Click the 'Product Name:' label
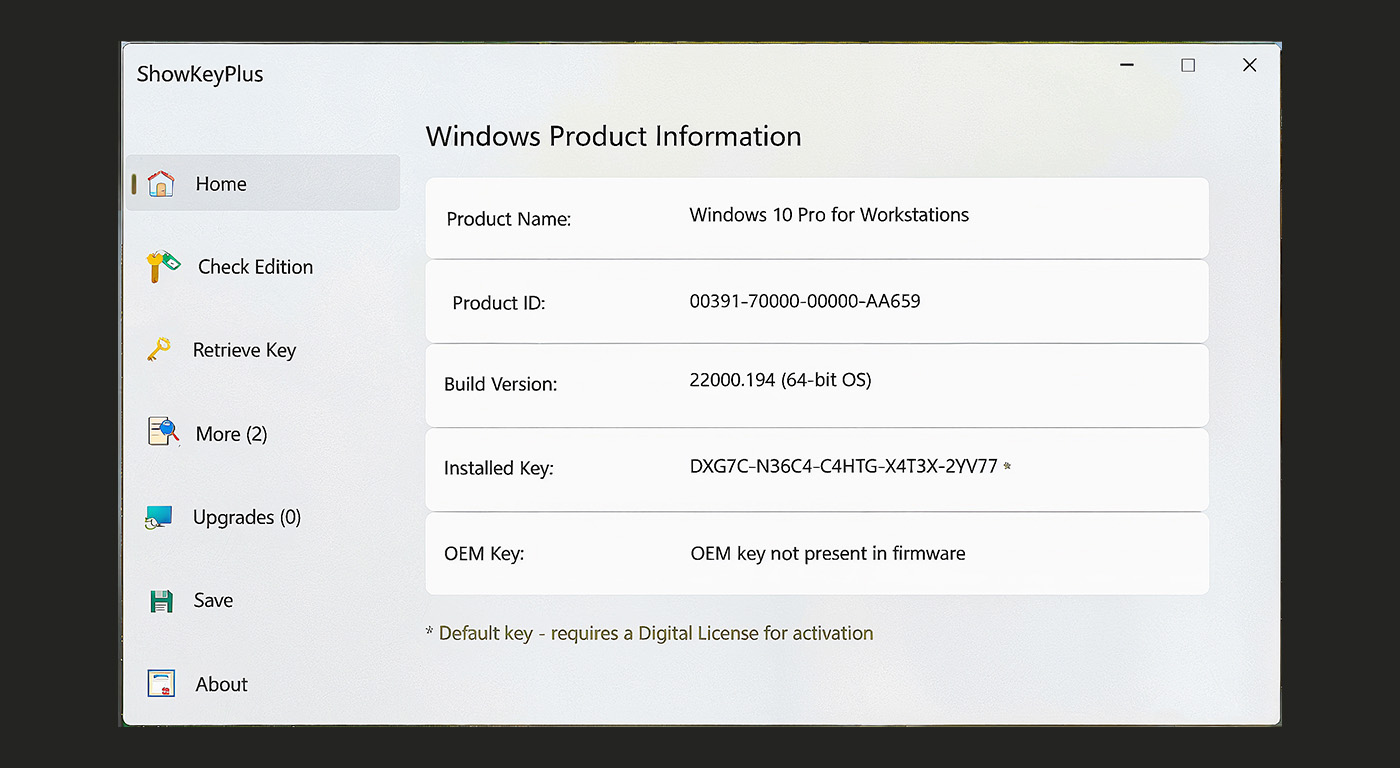The width and height of the screenshot is (1400, 768). [509, 219]
